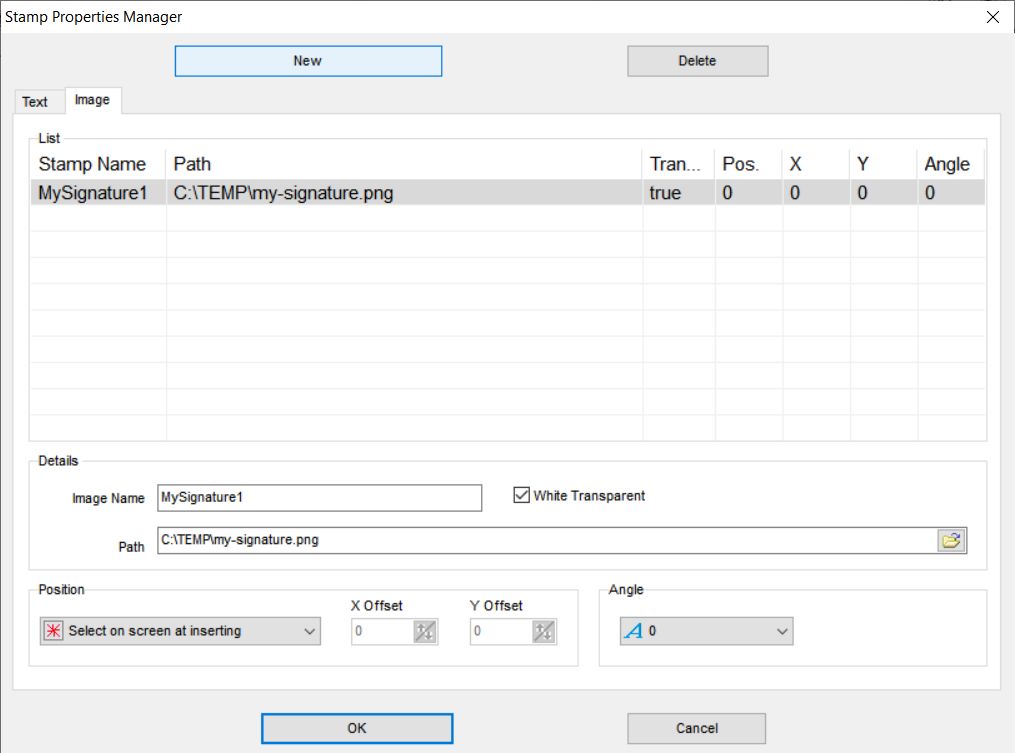Image resolution: width=1015 pixels, height=753 pixels.
Task: Click the Y column header
Action: [x=883, y=164]
